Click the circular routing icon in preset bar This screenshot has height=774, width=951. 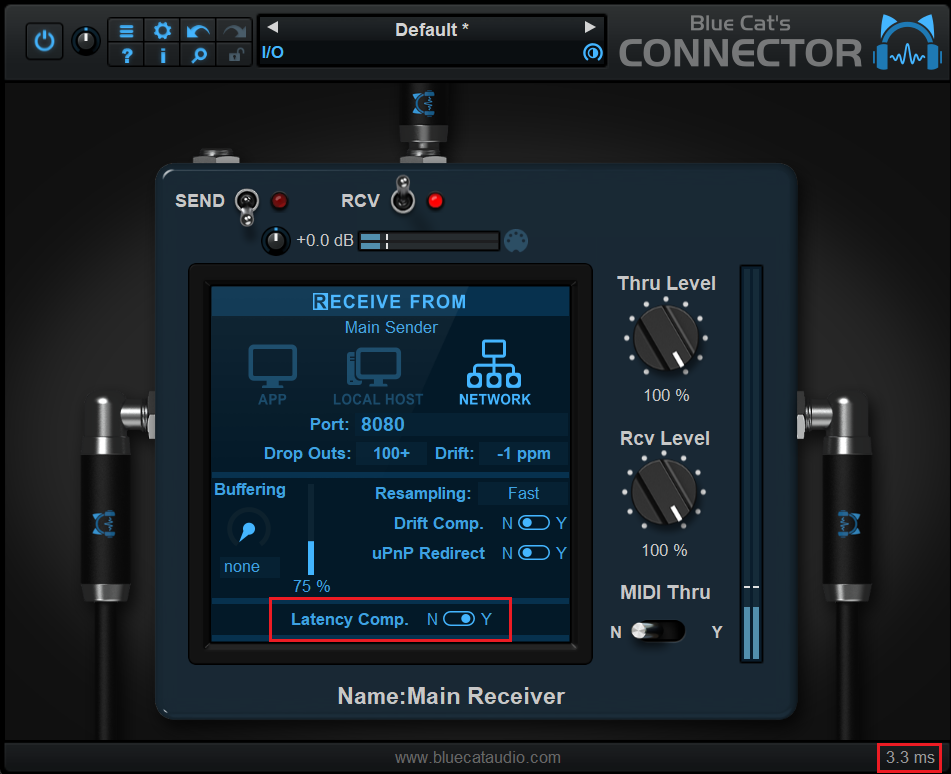pyautogui.click(x=592, y=53)
